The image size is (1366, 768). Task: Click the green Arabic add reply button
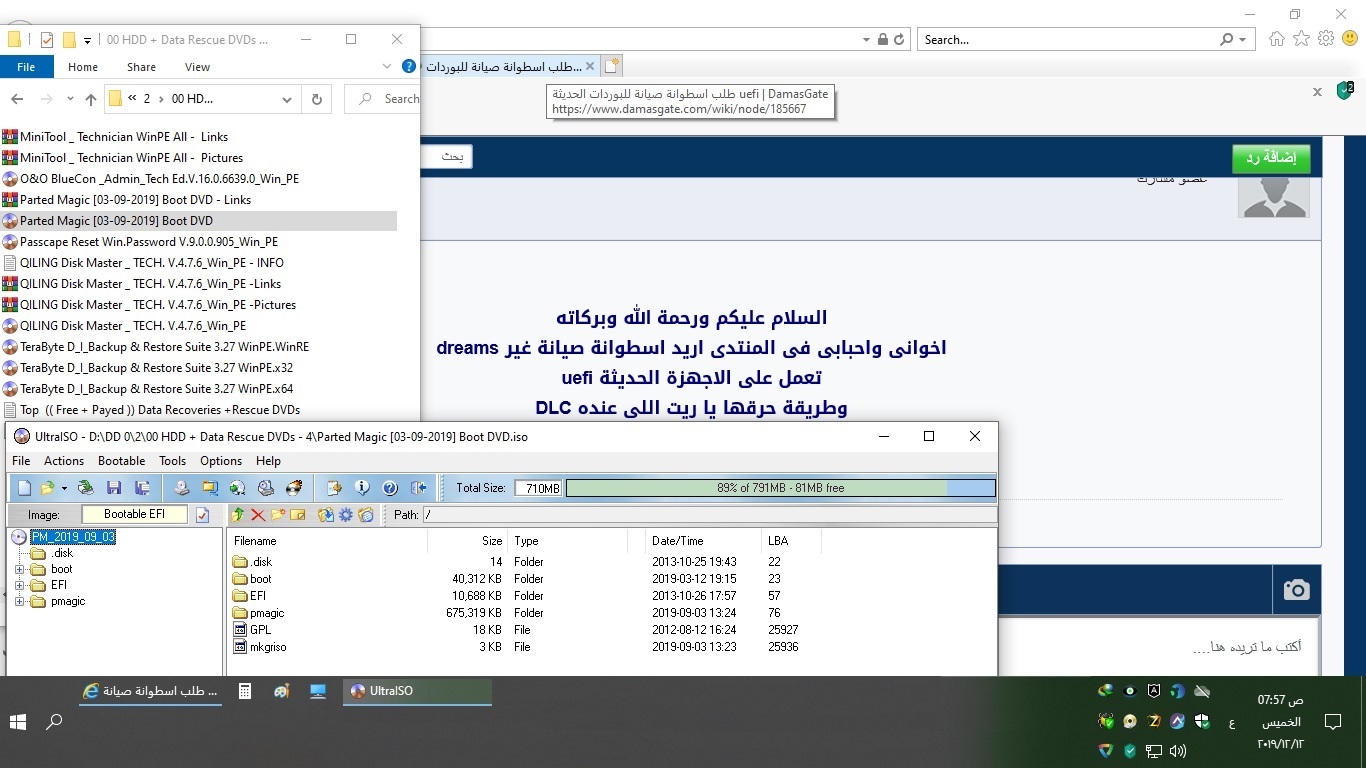(1271, 158)
